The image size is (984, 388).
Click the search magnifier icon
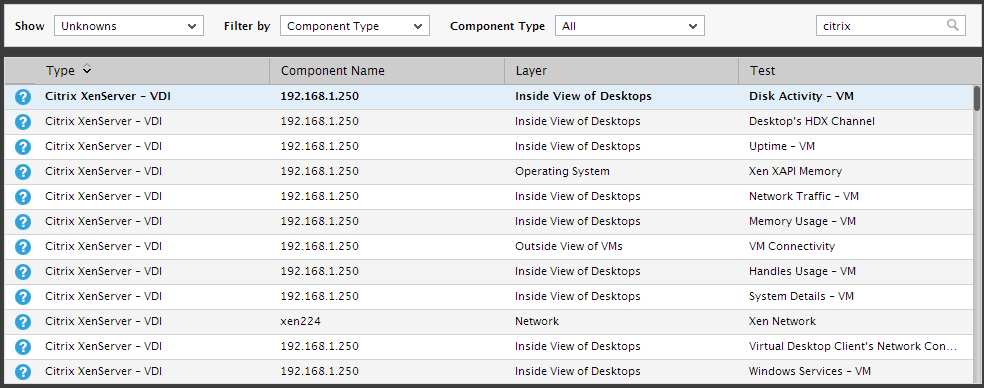(x=953, y=26)
